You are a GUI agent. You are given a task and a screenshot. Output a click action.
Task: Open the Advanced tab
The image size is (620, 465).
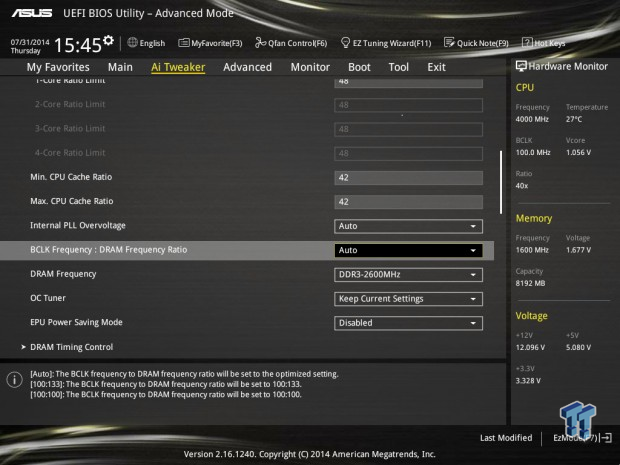pyautogui.click(x=248, y=67)
